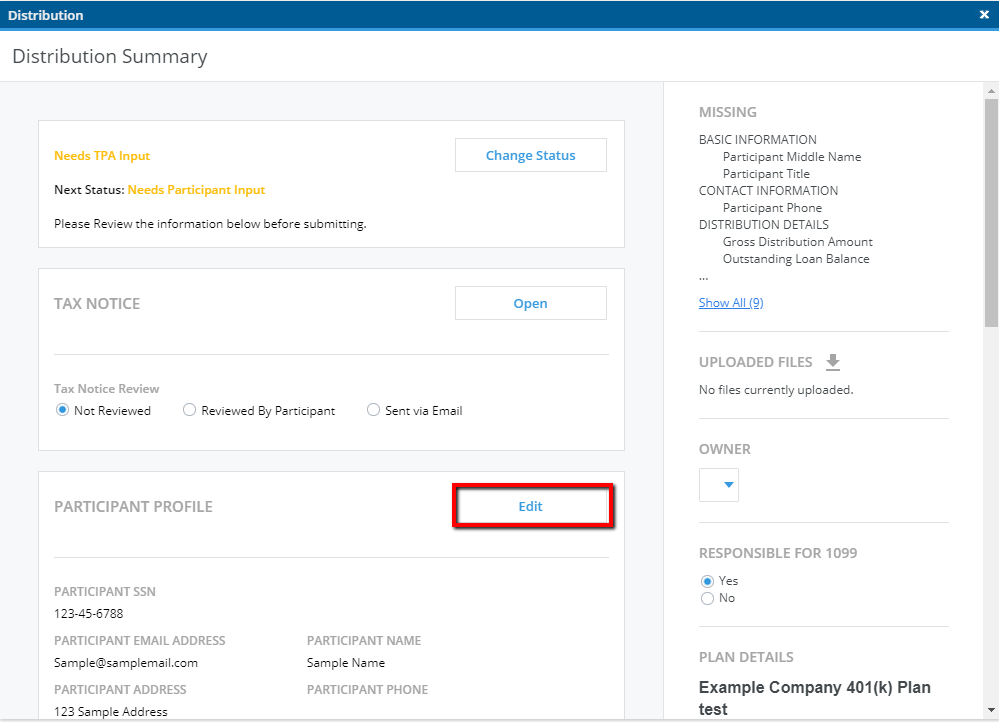999x722 pixels.
Task: Show all 9 missing items
Action: point(731,303)
